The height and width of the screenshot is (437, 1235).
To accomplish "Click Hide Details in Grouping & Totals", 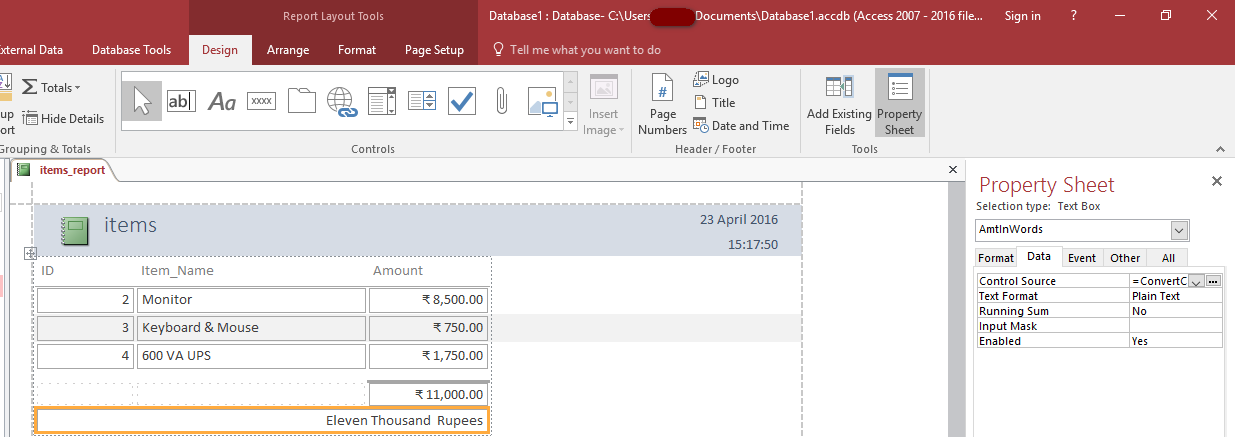I will [63, 118].
